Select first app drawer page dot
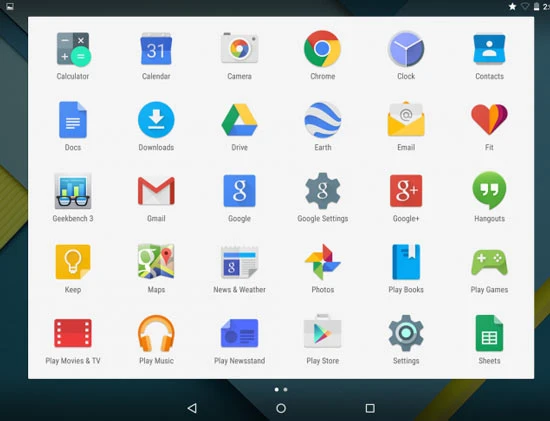This screenshot has height=421, width=550. point(276,389)
